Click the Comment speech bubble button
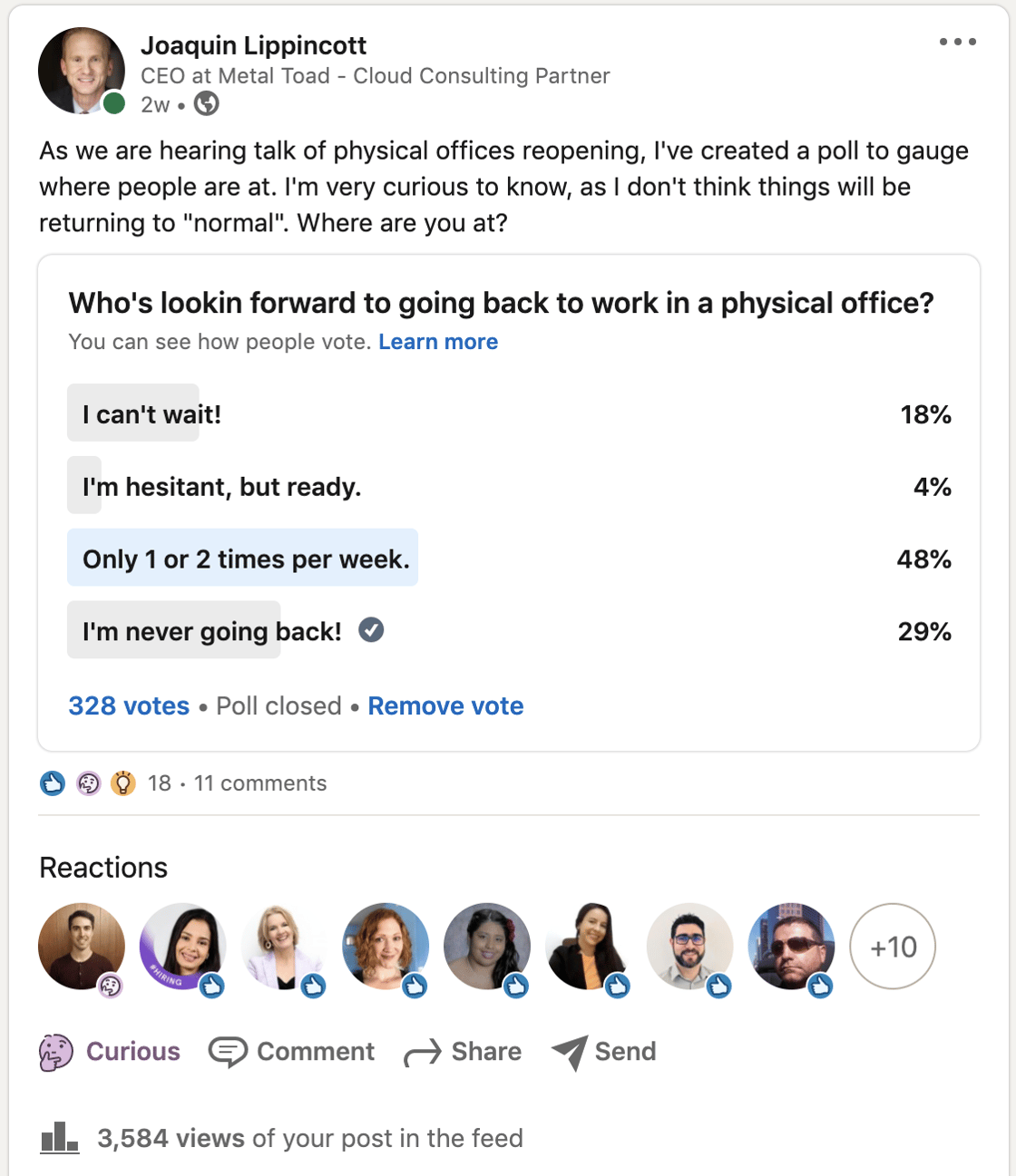 pyautogui.click(x=291, y=1052)
